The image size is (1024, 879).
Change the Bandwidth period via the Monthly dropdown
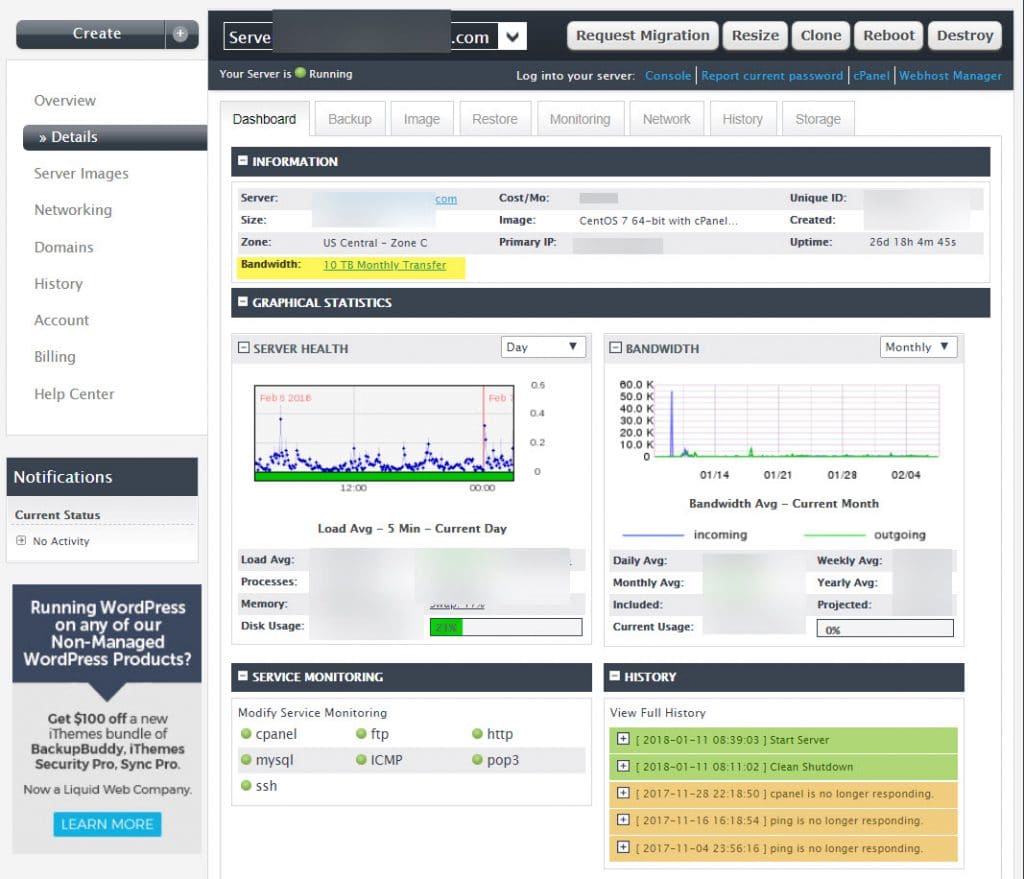point(918,347)
